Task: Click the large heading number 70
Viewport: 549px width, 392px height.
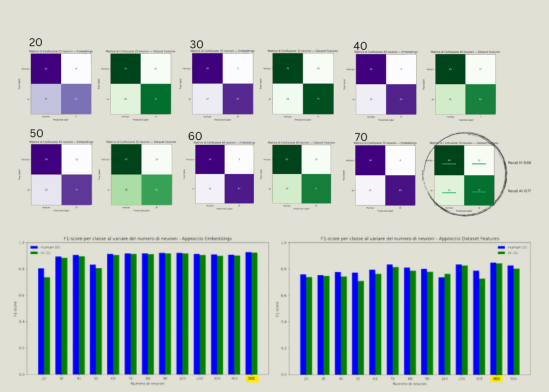Action: (x=361, y=137)
